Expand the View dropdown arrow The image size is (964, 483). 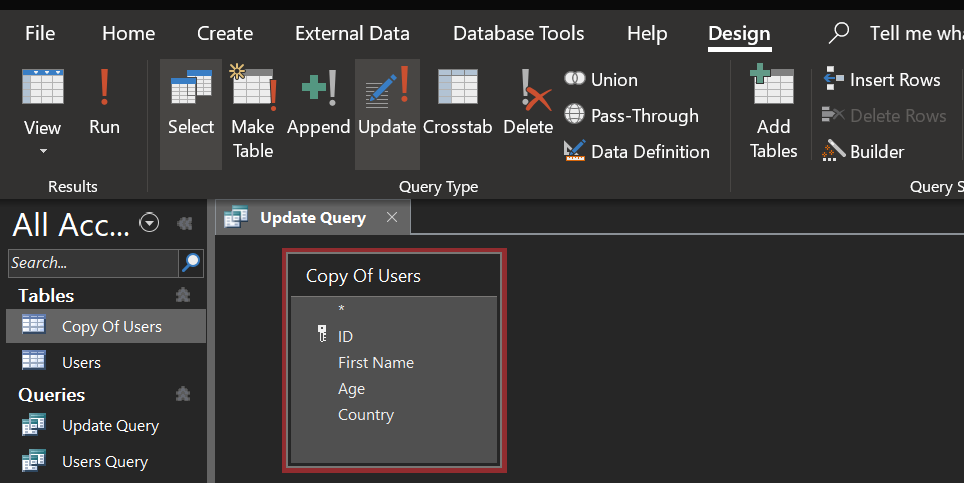click(43, 152)
